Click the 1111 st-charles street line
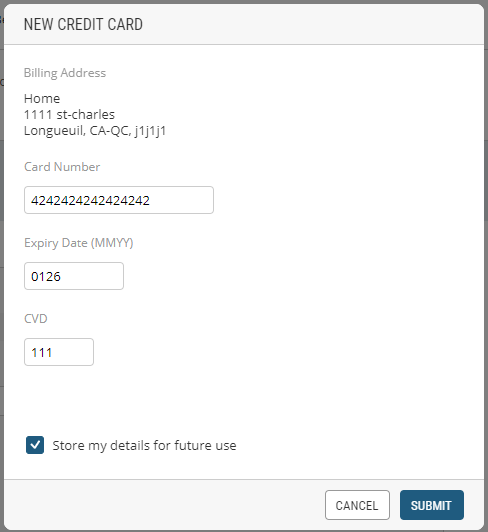488x532 pixels. [x=69, y=115]
